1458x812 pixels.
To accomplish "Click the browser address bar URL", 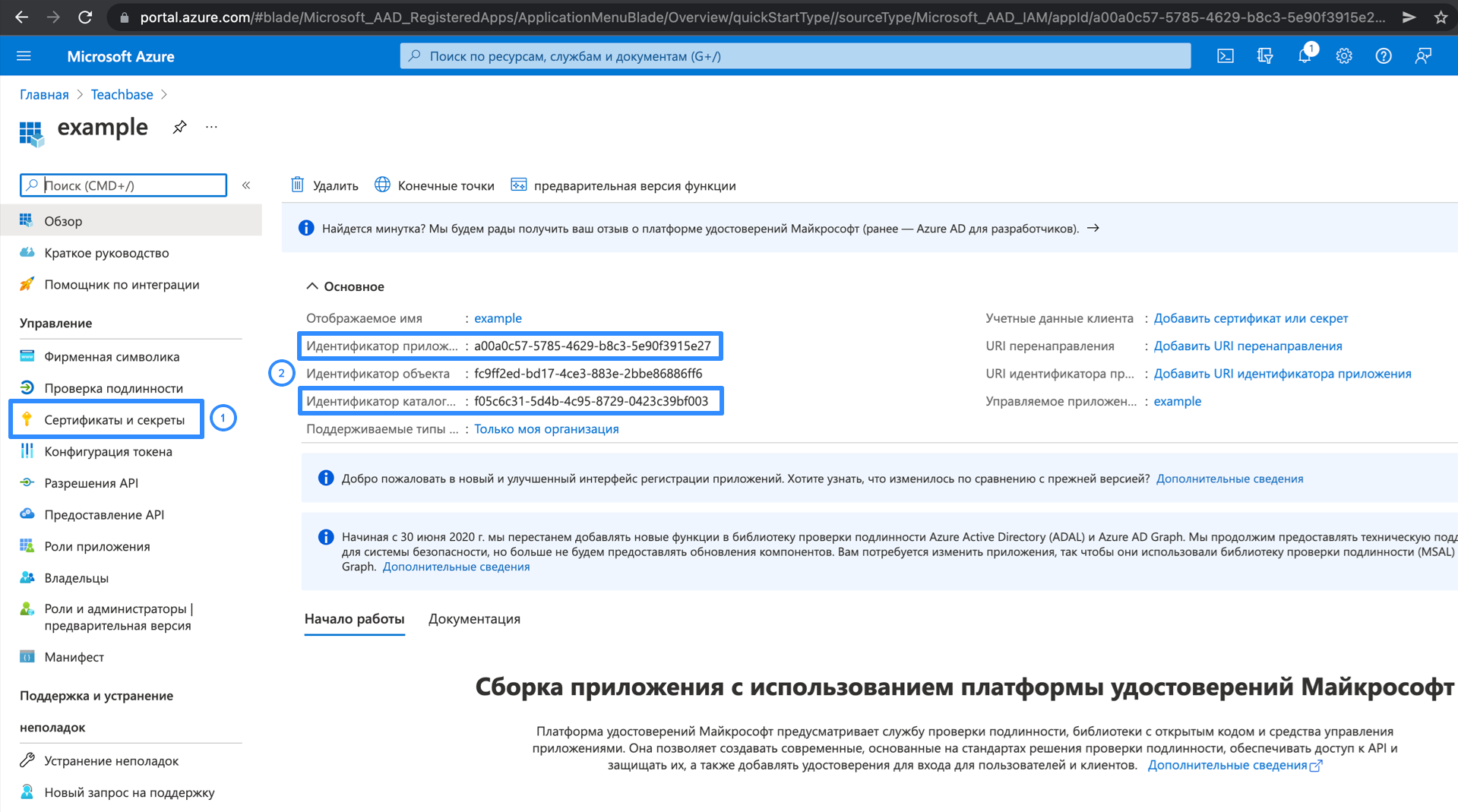I will click(x=762, y=17).
